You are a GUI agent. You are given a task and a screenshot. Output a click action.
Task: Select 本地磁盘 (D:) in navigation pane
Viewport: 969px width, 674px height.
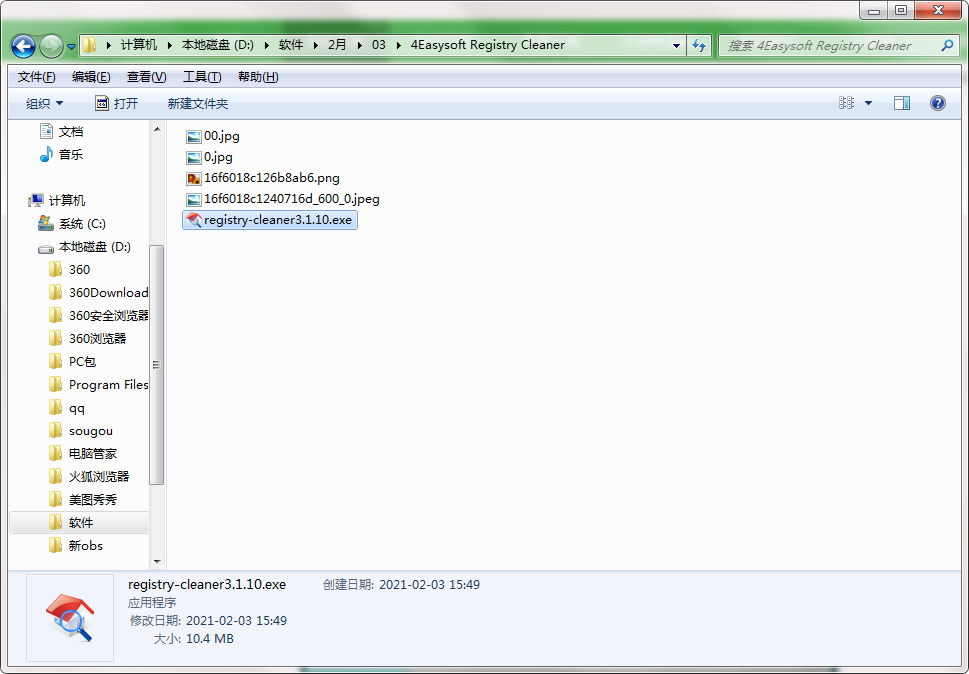click(x=85, y=247)
